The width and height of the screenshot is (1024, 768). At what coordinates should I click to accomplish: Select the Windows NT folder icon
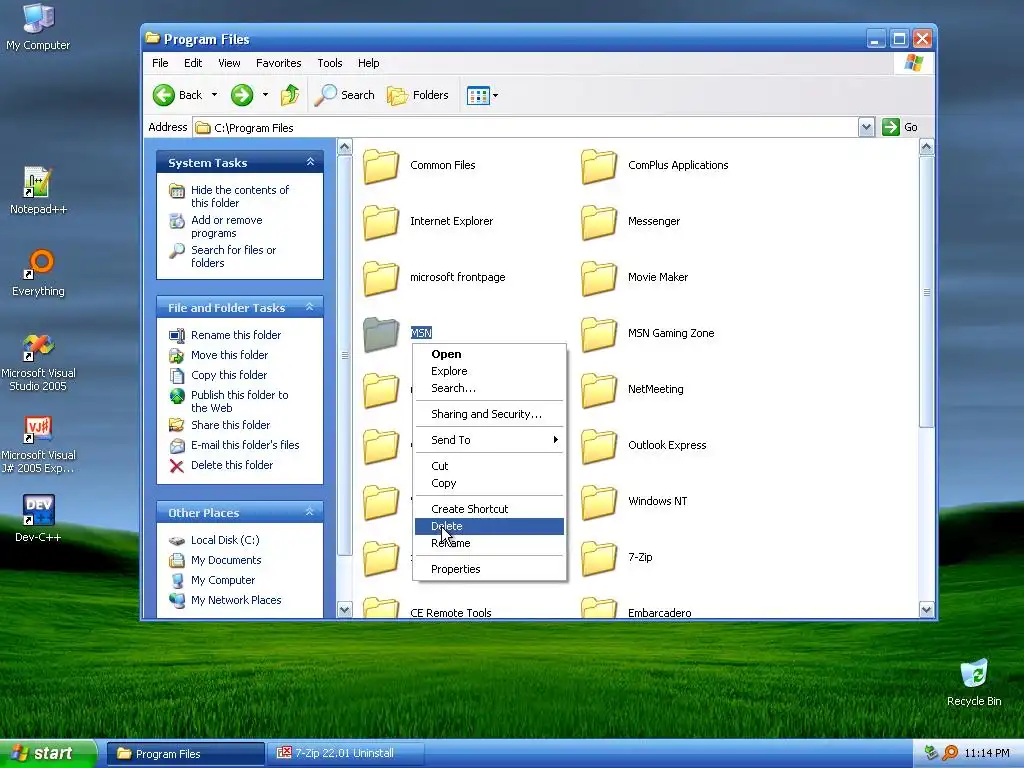click(x=599, y=502)
